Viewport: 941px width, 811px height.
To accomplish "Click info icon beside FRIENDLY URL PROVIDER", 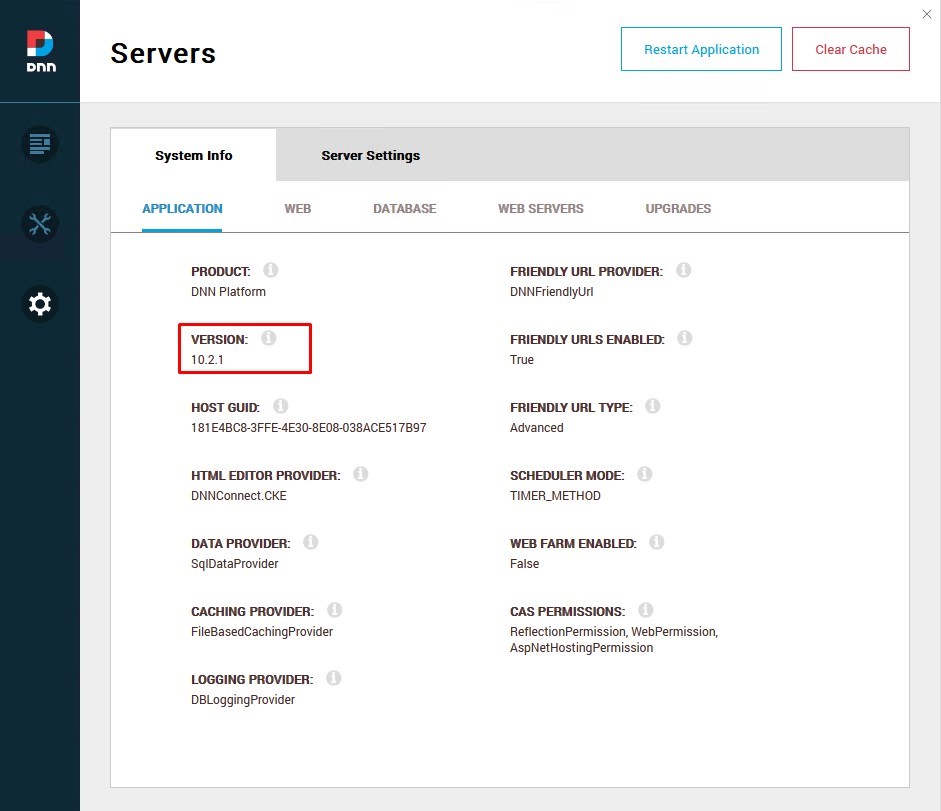I will (683, 271).
